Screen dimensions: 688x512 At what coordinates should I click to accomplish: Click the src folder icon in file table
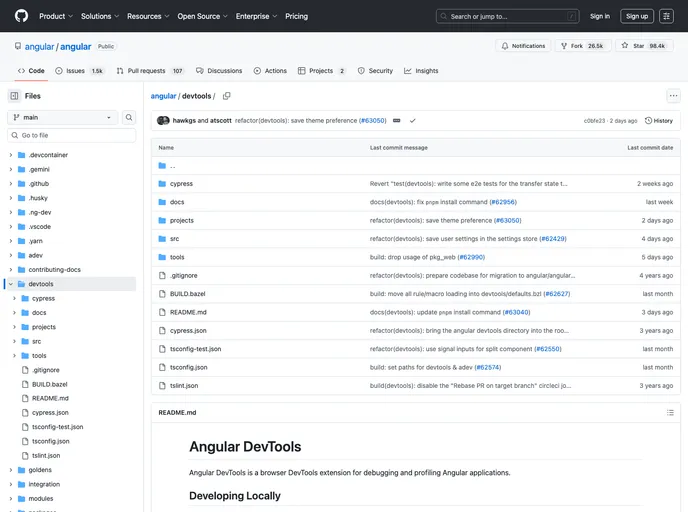click(x=162, y=239)
